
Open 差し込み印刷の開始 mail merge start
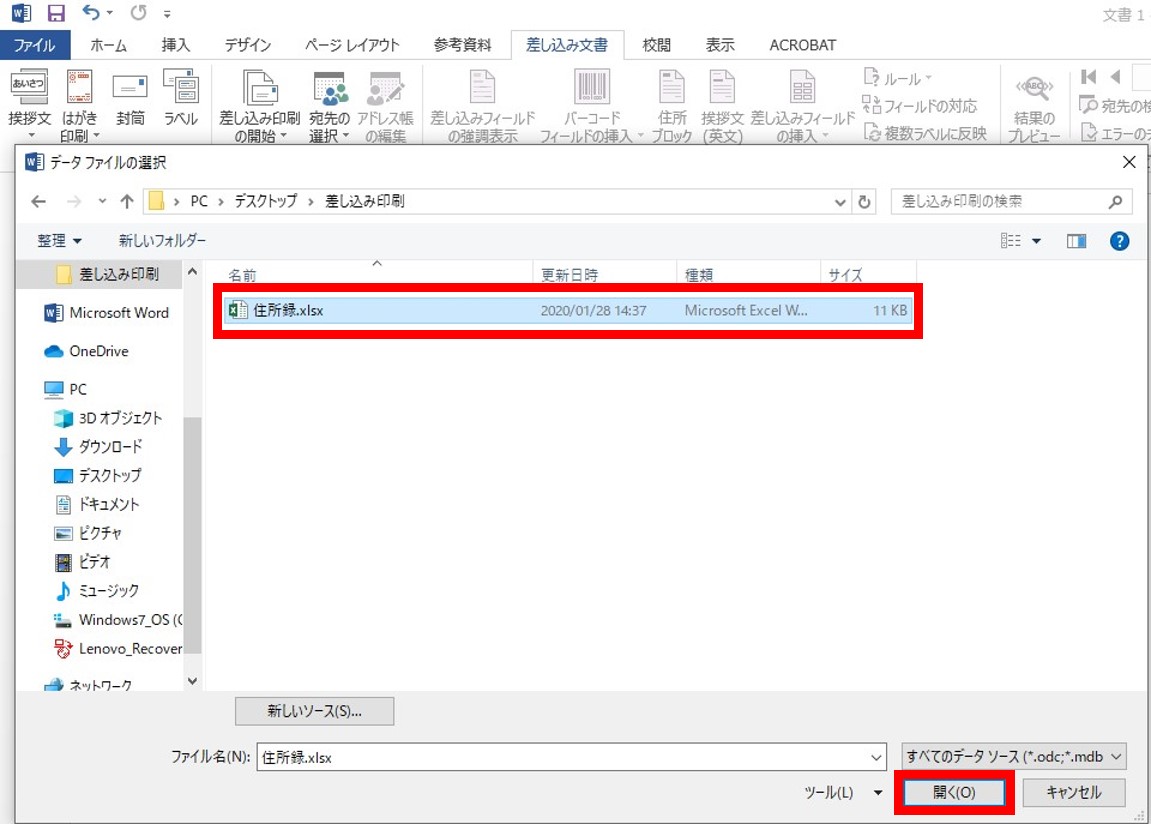[x=260, y=106]
